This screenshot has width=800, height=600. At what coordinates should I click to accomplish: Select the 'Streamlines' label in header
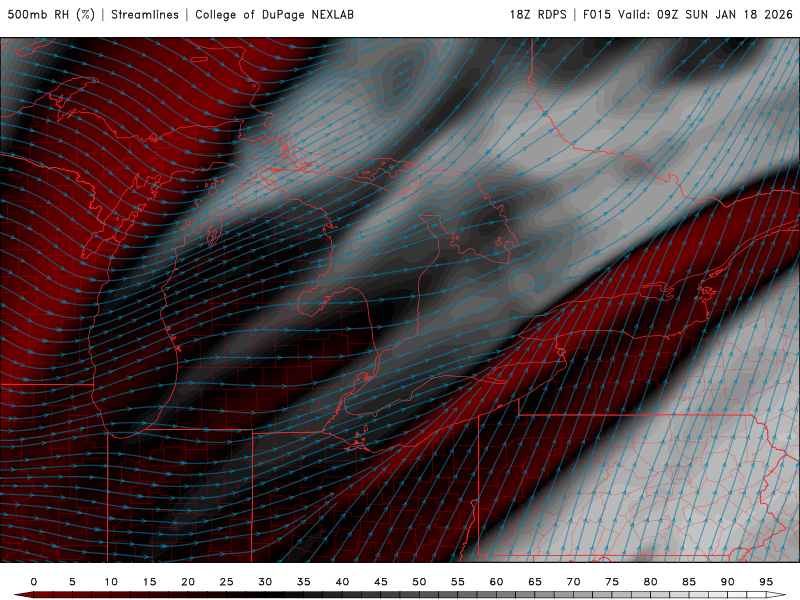point(145,15)
